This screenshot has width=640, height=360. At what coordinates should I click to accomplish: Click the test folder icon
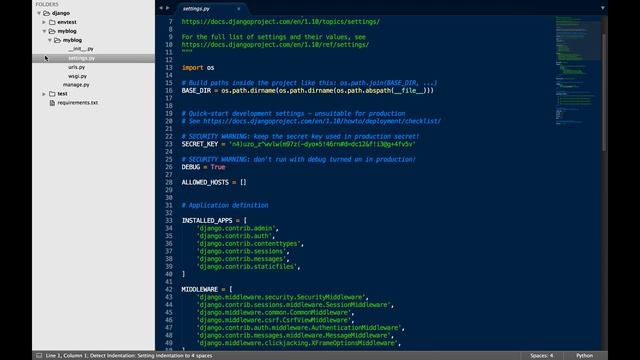coord(52,94)
